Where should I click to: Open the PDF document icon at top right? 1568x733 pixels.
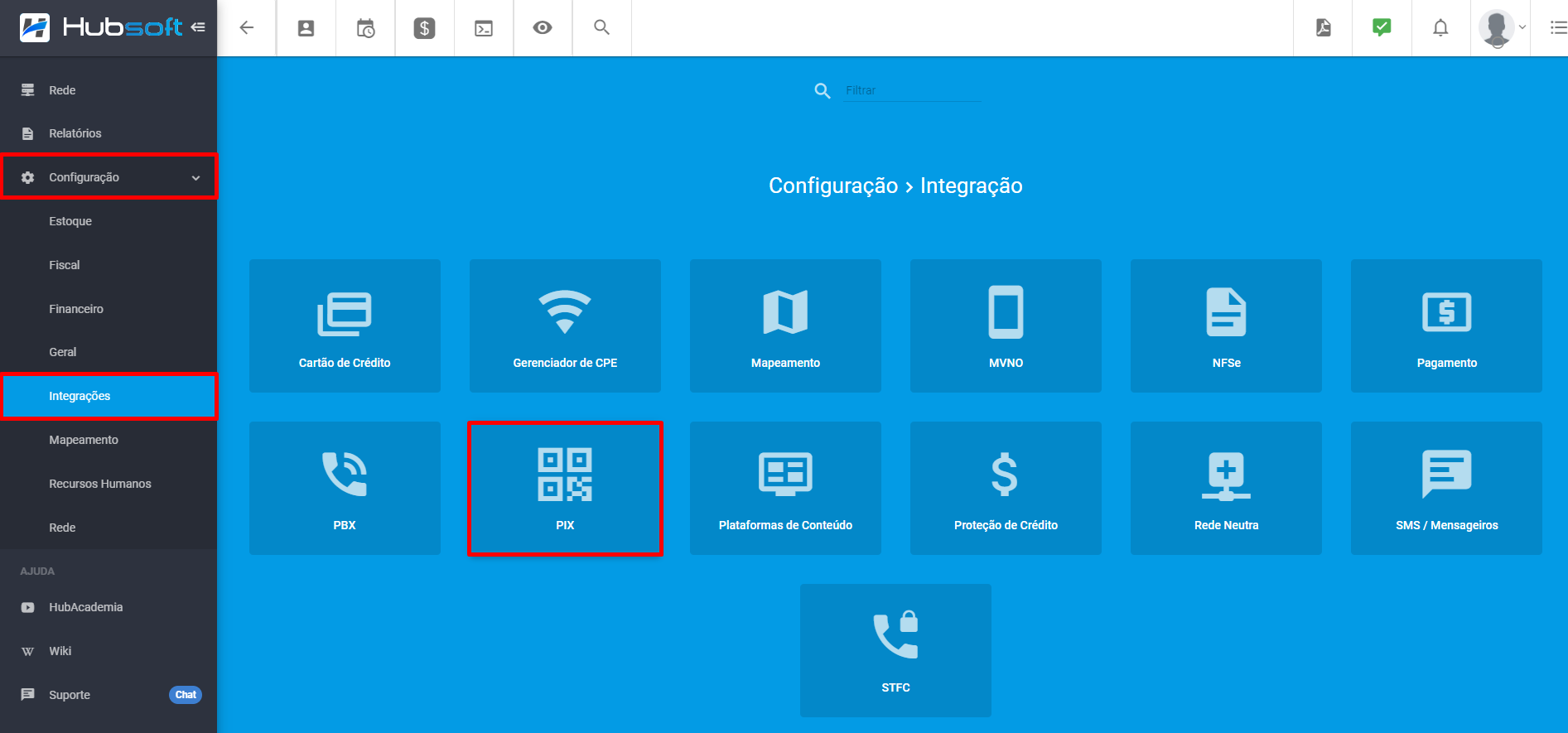click(x=1323, y=27)
